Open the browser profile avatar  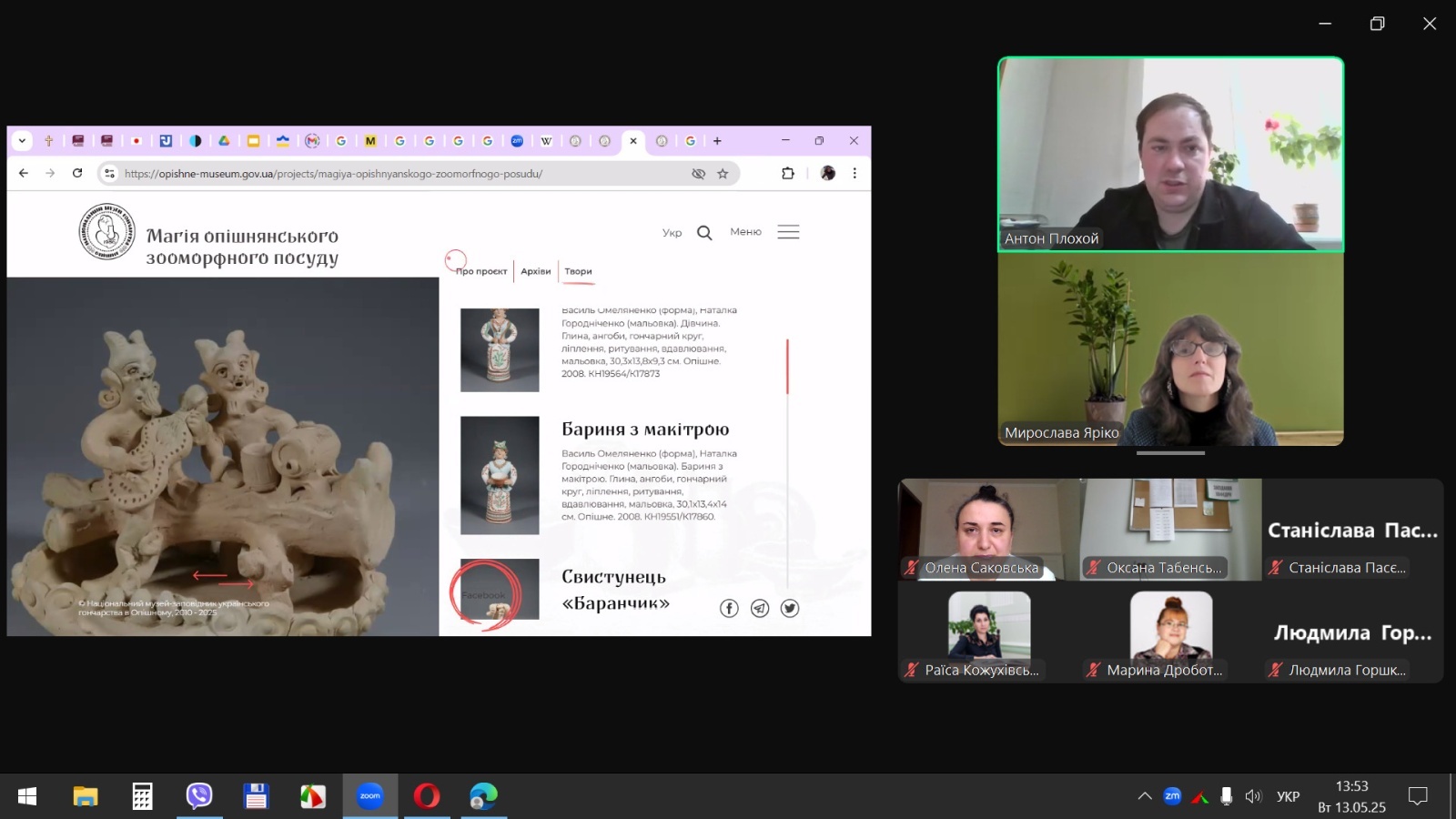coord(828,173)
